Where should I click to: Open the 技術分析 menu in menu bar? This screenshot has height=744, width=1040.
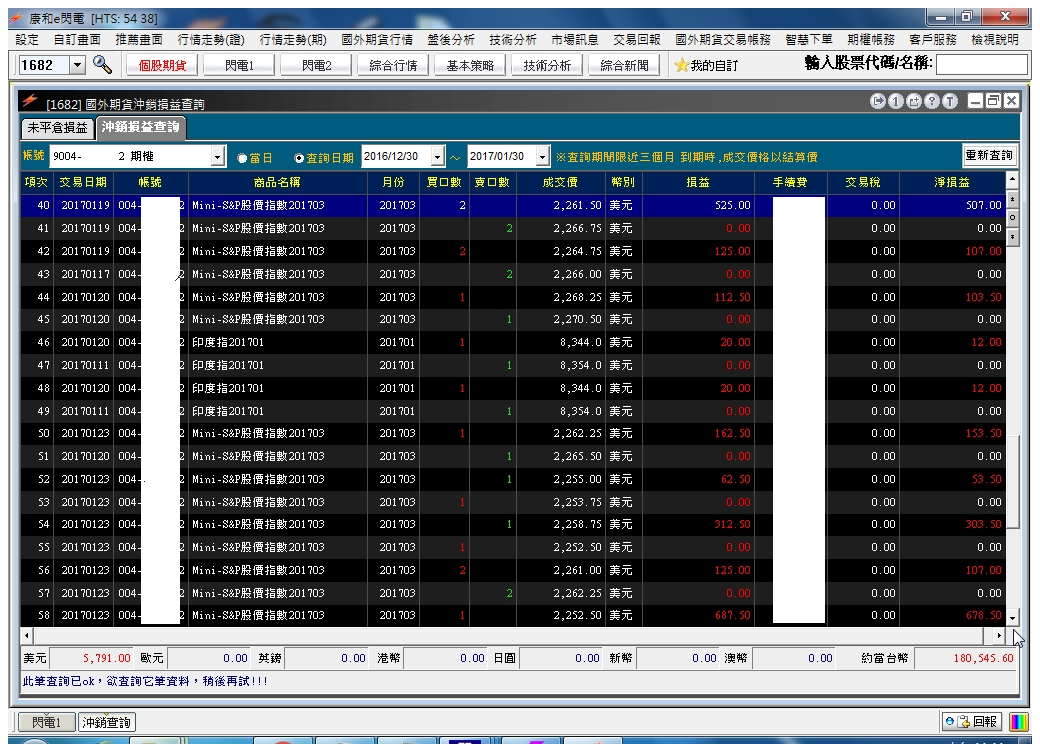(513, 40)
